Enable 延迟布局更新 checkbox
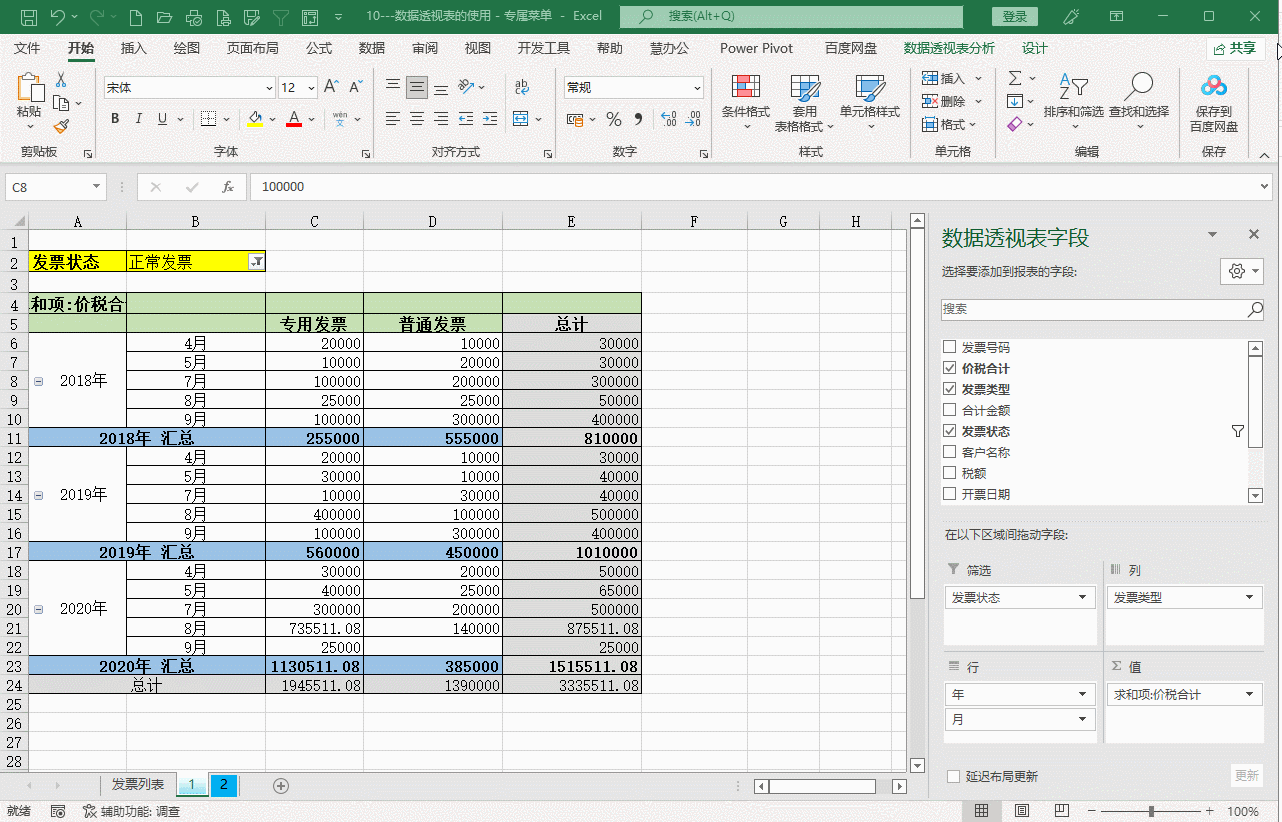1282x822 pixels. (x=953, y=776)
